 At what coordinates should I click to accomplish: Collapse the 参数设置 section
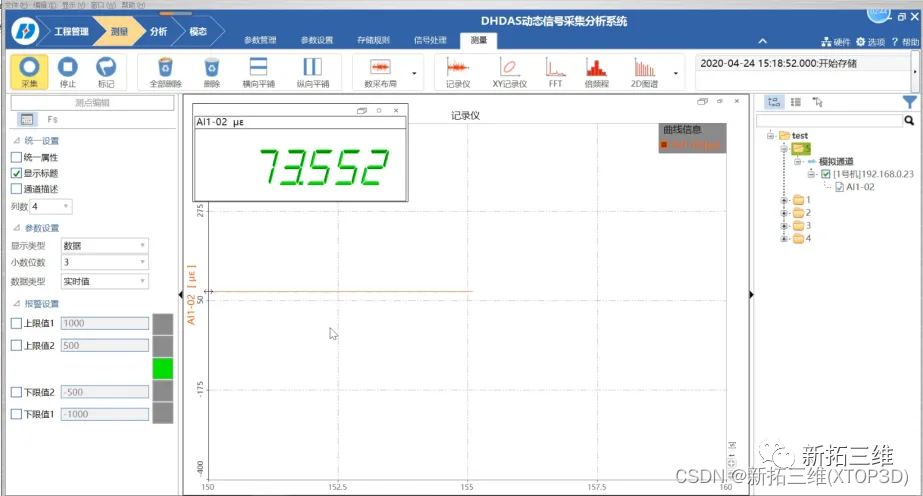click(16, 228)
